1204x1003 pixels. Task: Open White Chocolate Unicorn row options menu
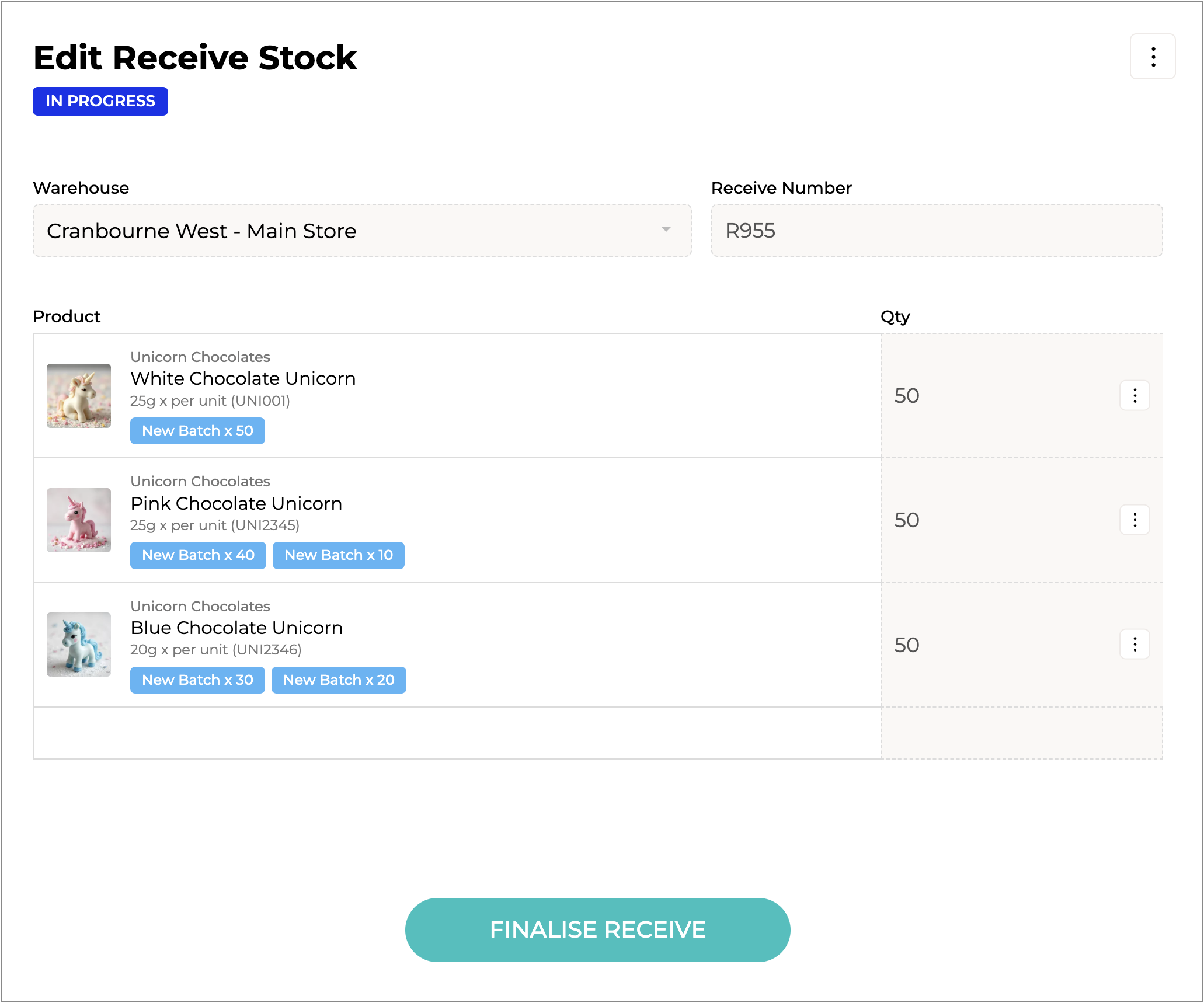point(1134,396)
